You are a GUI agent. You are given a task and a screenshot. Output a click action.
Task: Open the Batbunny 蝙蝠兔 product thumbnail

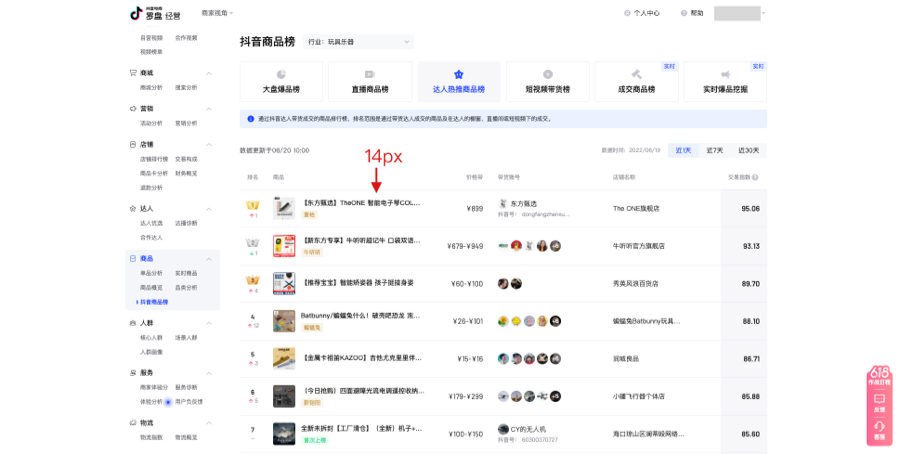tap(284, 321)
